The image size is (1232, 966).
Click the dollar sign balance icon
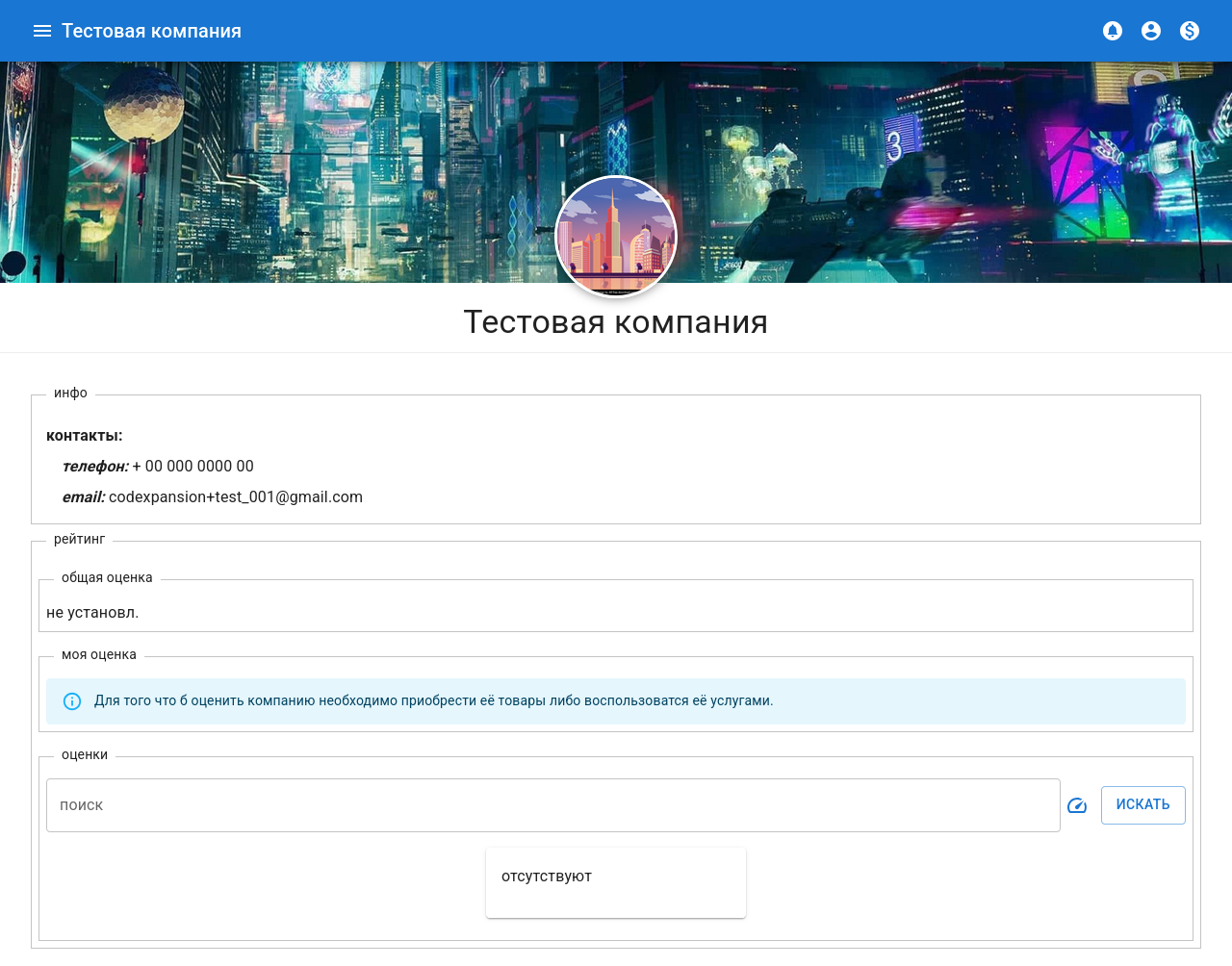1190,31
